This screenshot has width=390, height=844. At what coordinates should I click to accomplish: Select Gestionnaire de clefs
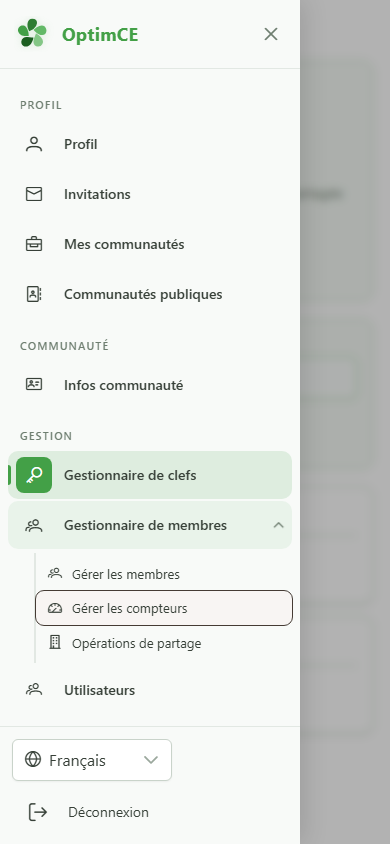click(150, 475)
